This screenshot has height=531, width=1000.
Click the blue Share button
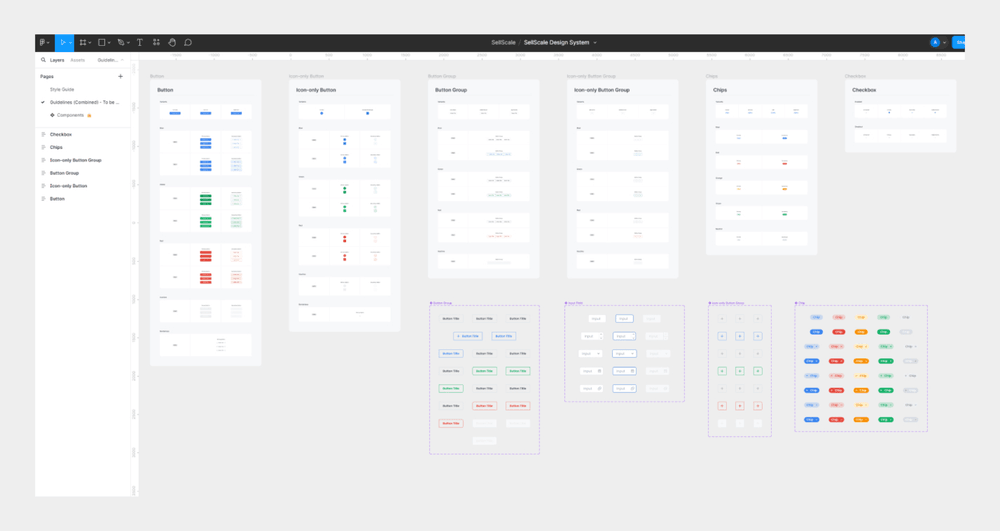[959, 43]
